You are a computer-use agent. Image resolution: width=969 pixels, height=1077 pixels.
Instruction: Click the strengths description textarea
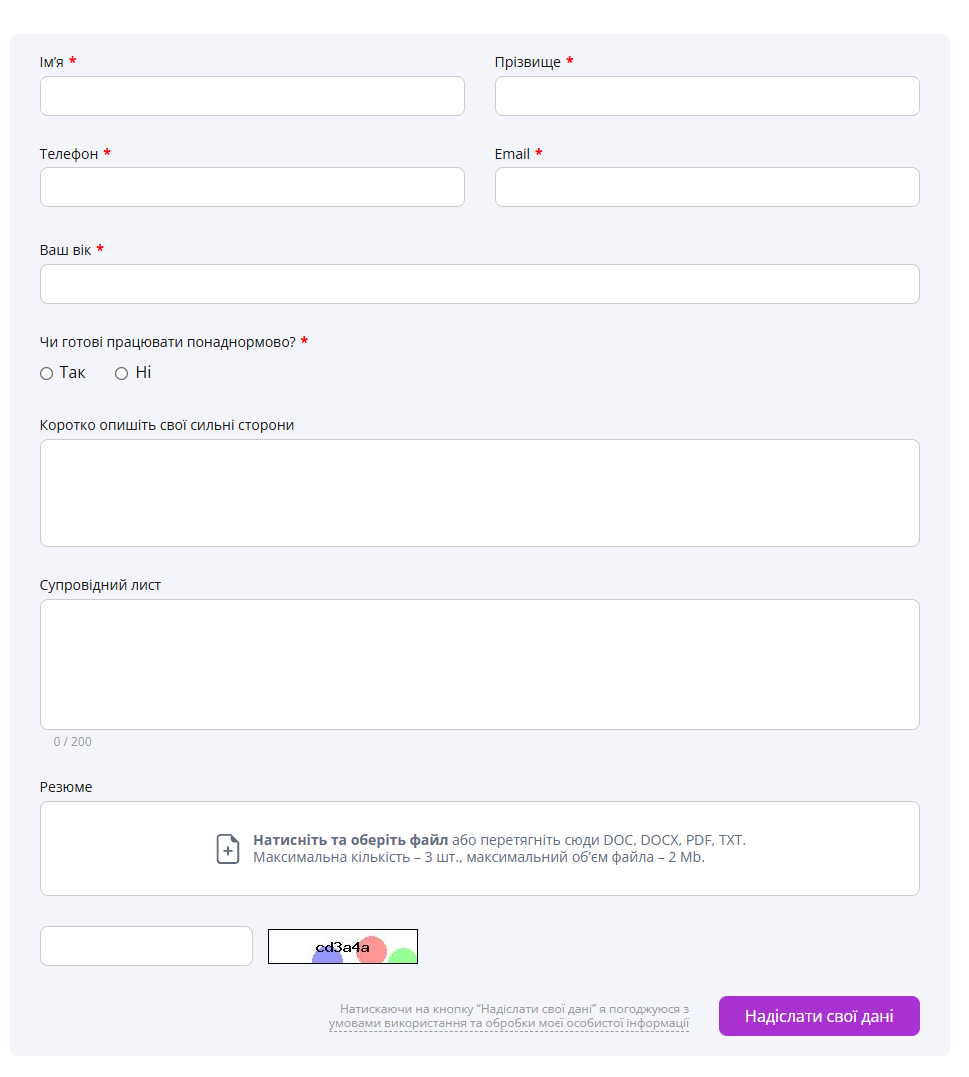[x=480, y=493]
